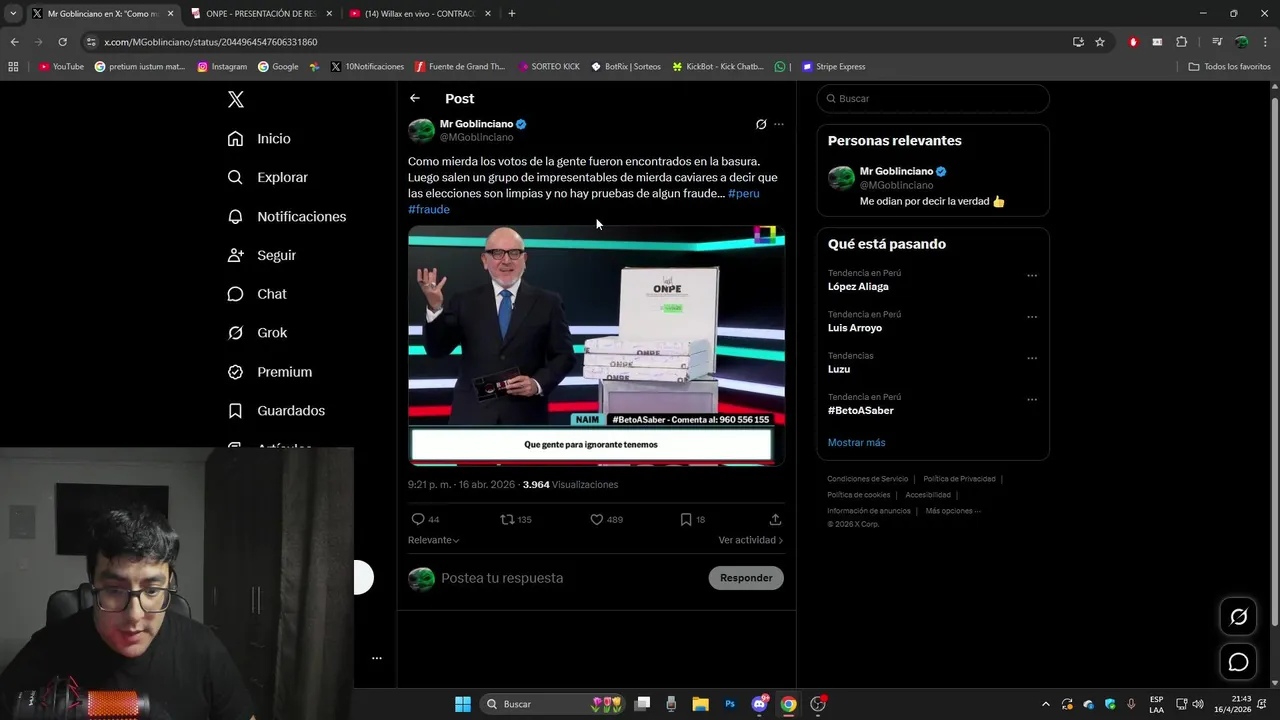Open López Aliaga trend
1280x720 pixels.
click(858, 286)
